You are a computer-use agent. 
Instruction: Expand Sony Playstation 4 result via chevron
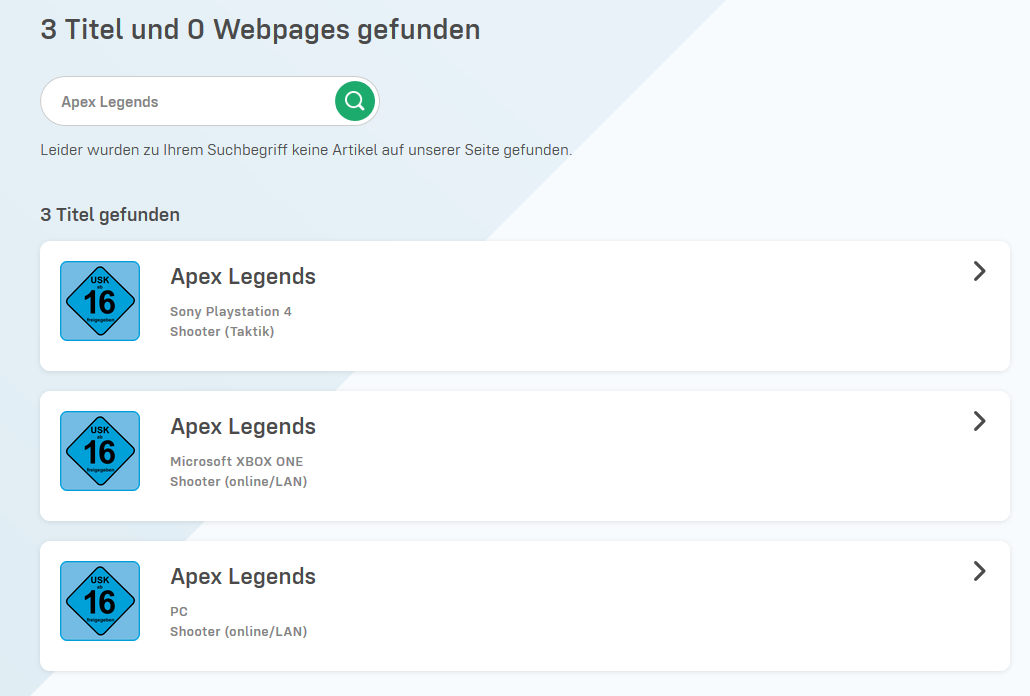tap(979, 271)
